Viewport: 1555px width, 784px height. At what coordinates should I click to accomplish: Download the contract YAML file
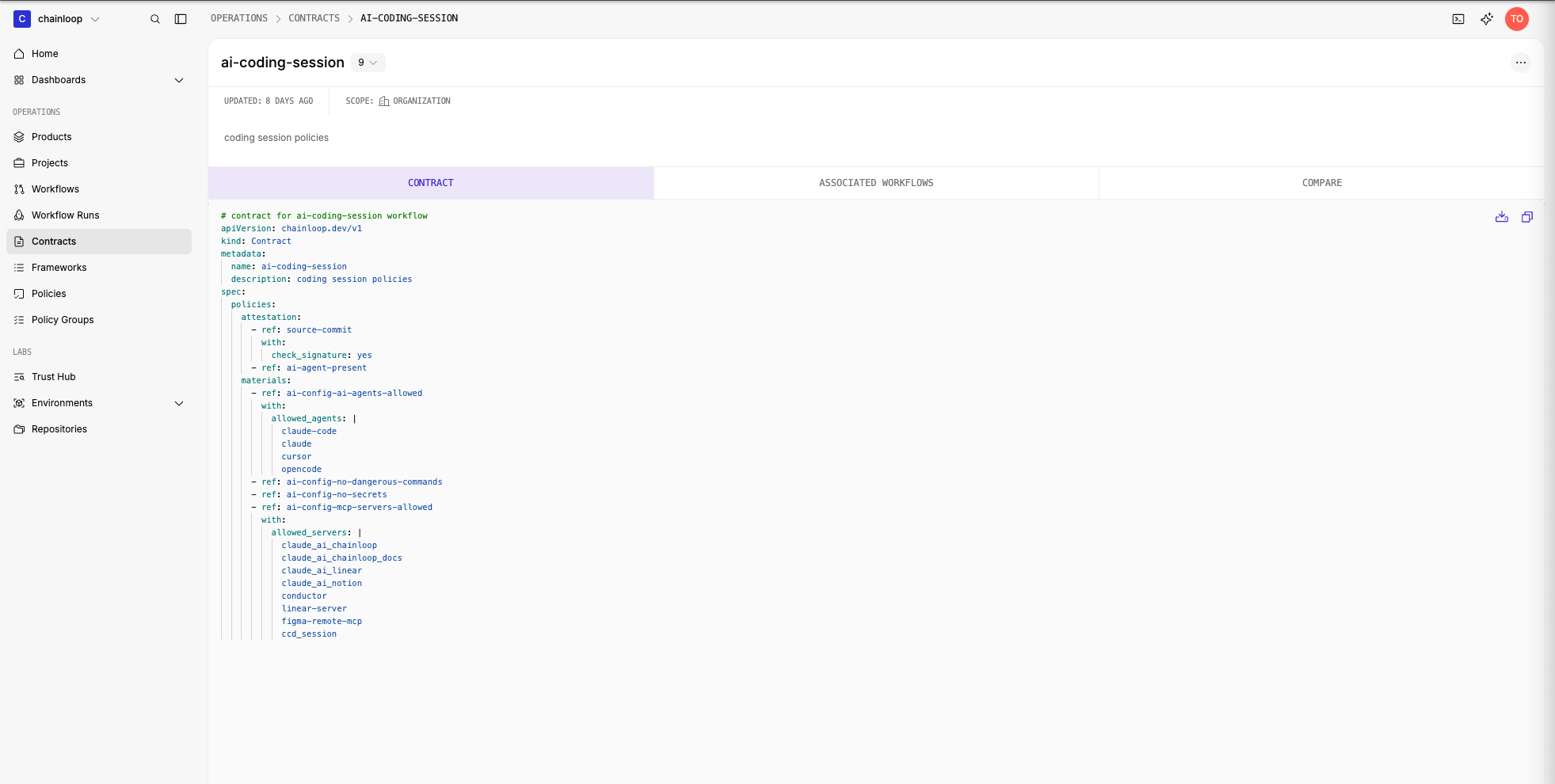tap(1502, 217)
